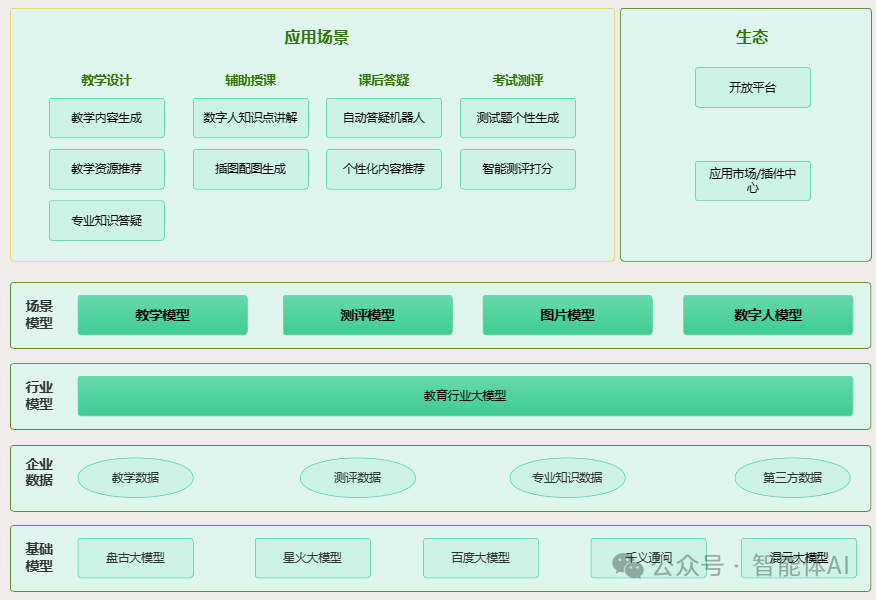This screenshot has height=600, width=876.
Task: Click 应用市场/插件中心
Action: click(752, 181)
